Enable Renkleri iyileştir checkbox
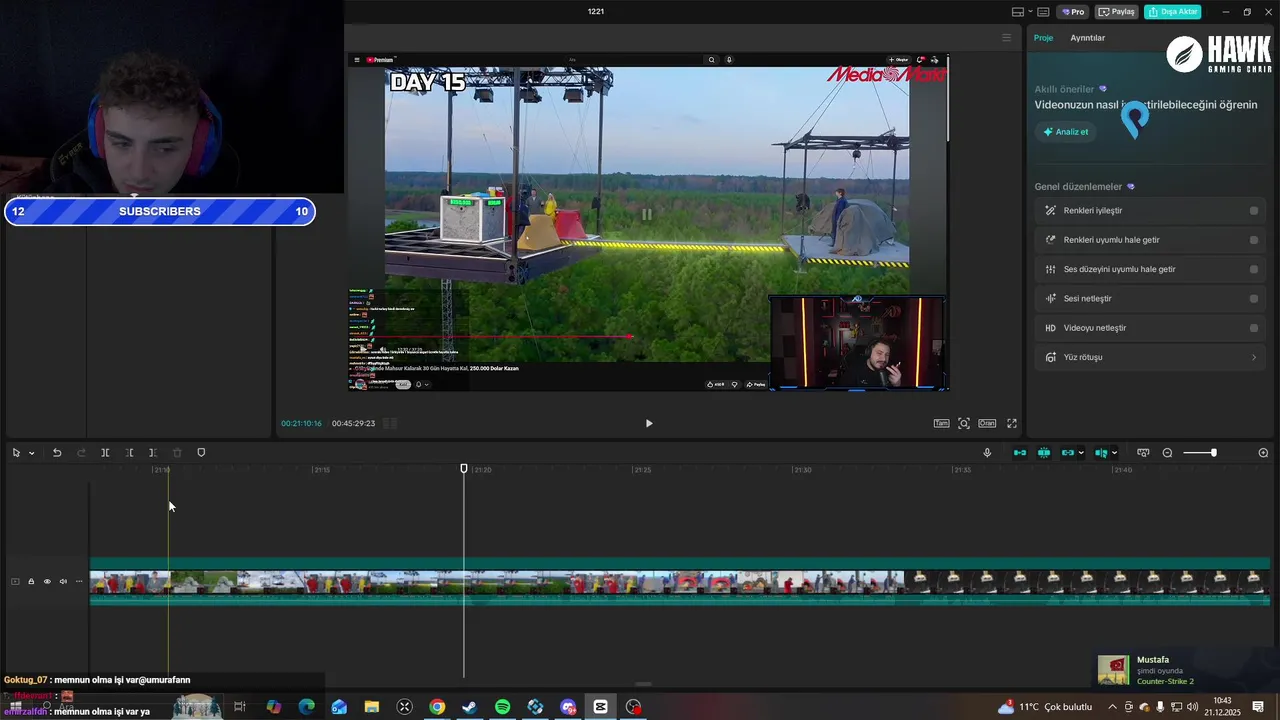 click(1254, 211)
